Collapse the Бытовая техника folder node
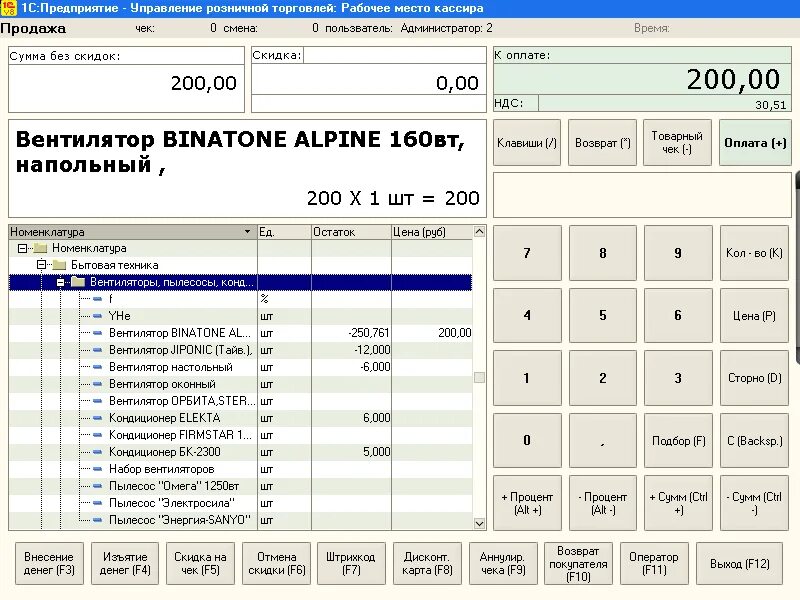 (x=41, y=265)
